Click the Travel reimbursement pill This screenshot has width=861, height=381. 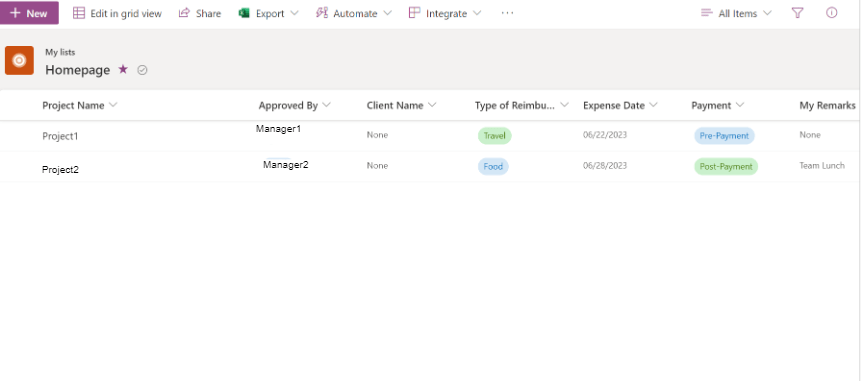coord(495,136)
